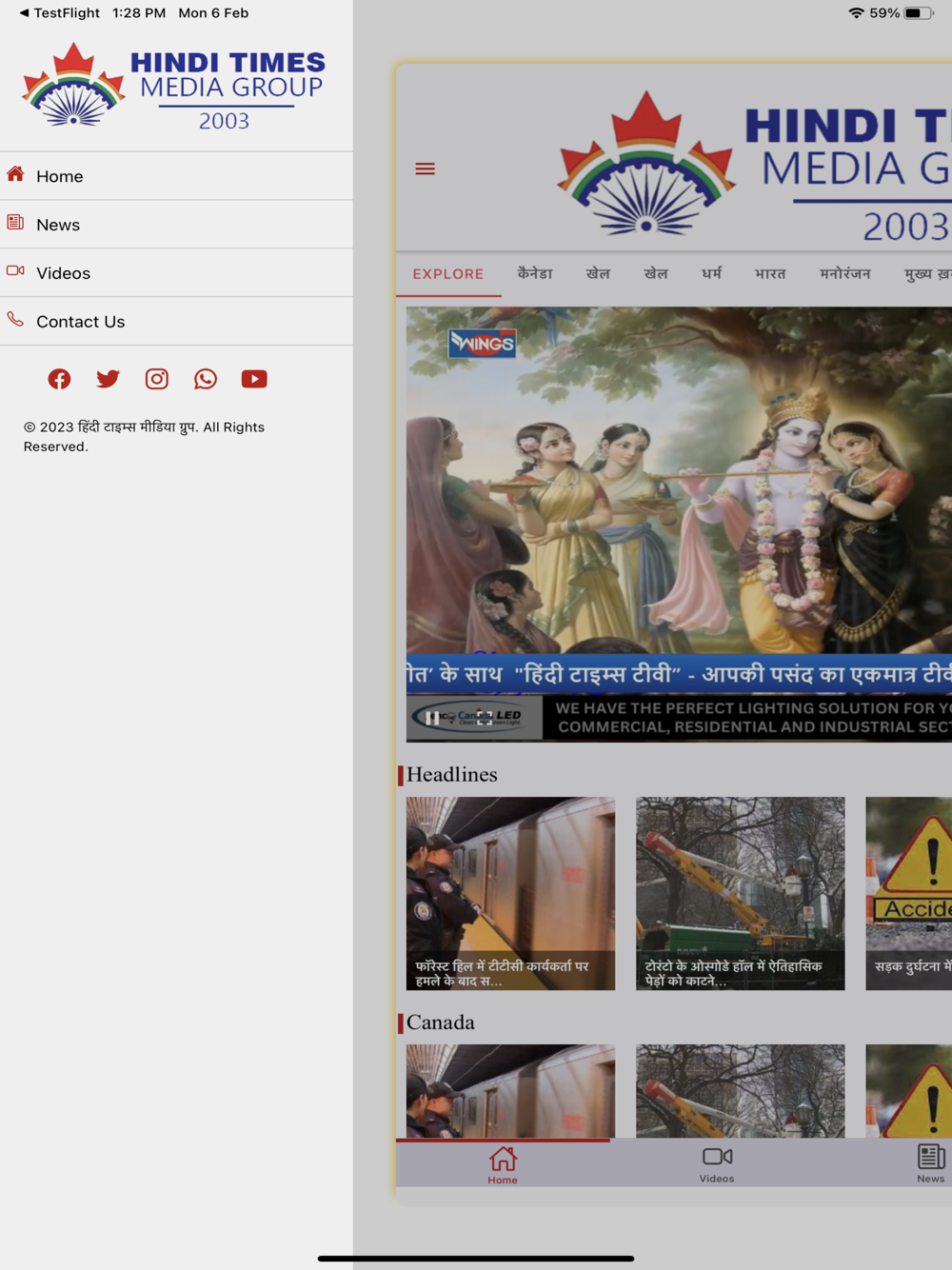Viewport: 952px width, 1270px height.
Task: Open Videos in the side menu
Action: pos(176,273)
